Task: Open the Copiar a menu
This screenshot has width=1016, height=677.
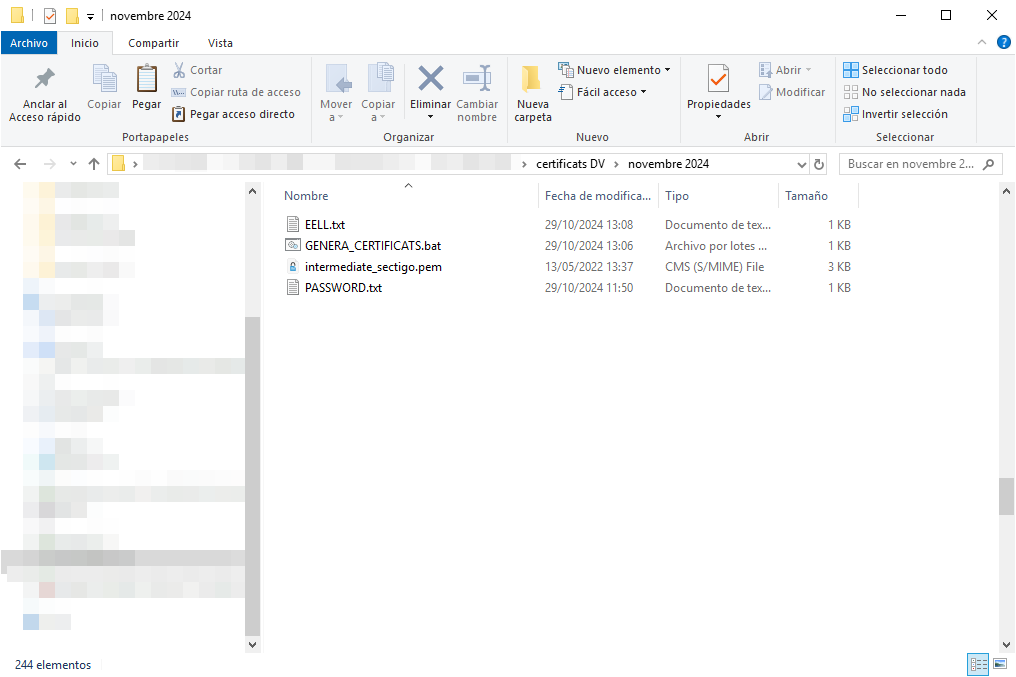Action: coord(378,94)
